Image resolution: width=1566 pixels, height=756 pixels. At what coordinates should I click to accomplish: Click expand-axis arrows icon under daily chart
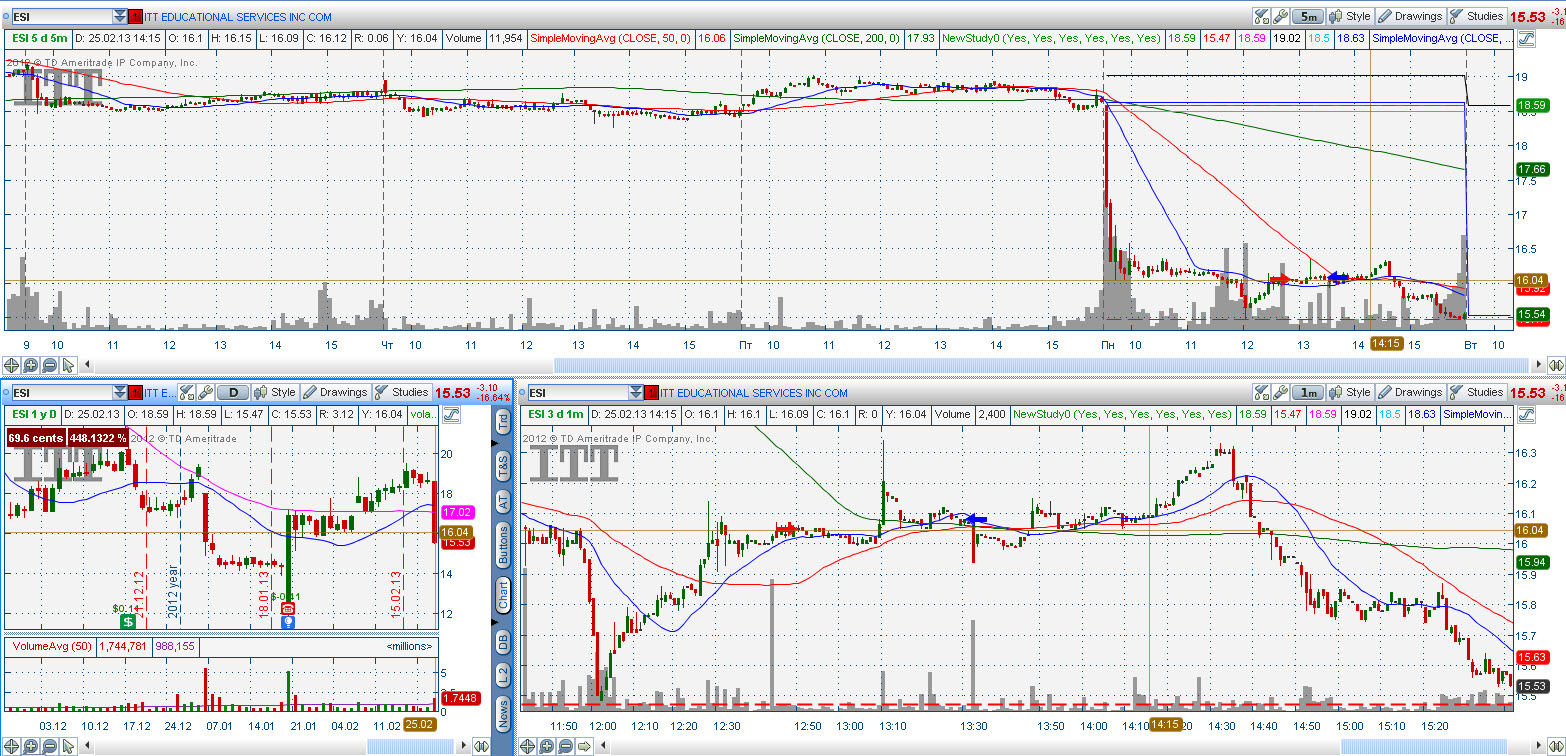tap(481, 745)
